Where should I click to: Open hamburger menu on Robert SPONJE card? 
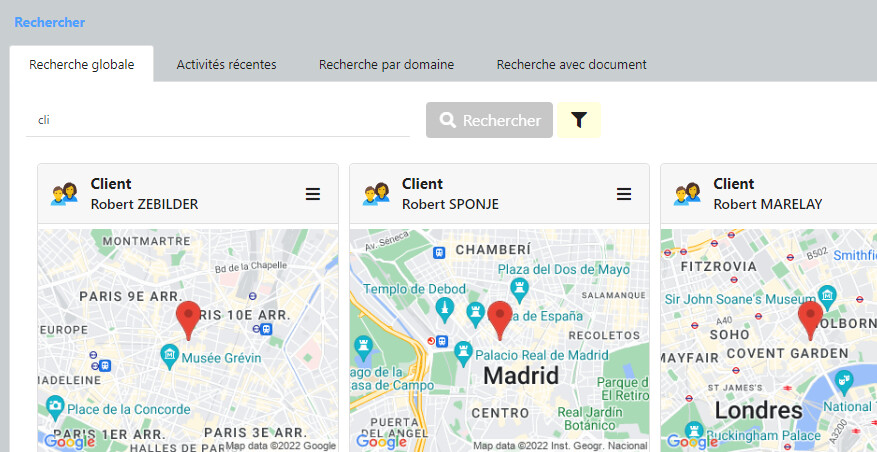coord(624,194)
